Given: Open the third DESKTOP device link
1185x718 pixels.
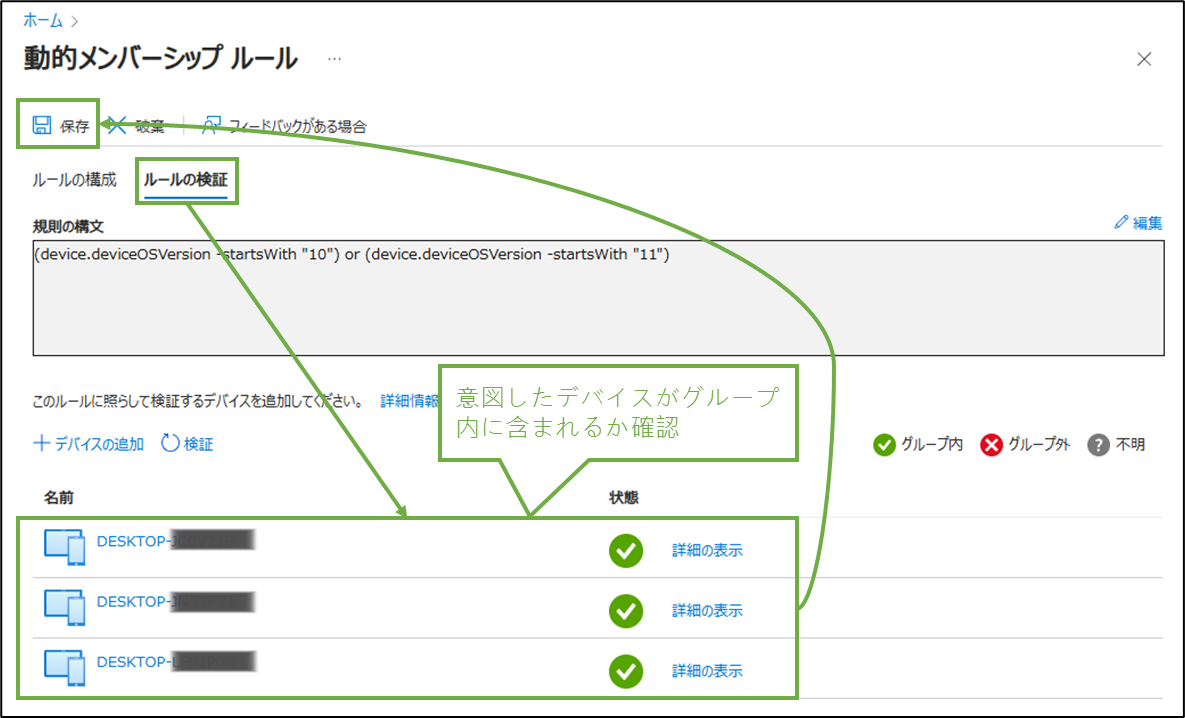Looking at the screenshot, I should (175, 662).
